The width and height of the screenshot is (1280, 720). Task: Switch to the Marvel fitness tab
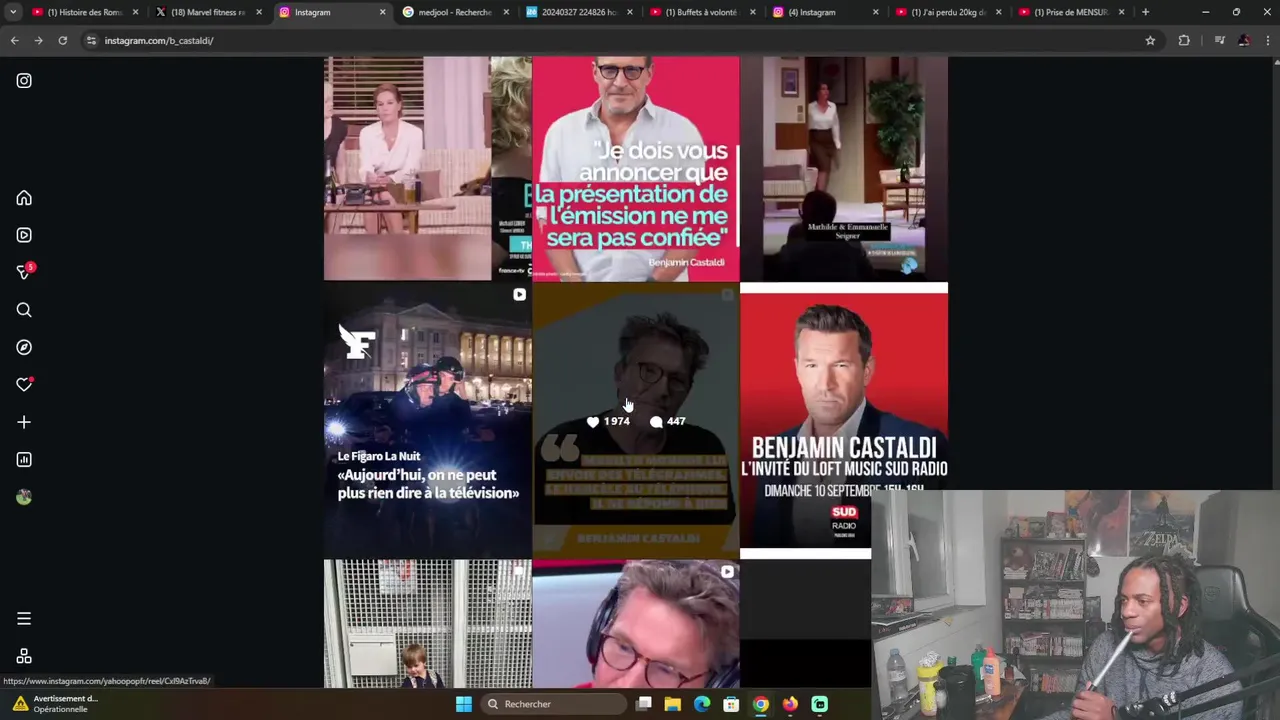[x=207, y=12]
